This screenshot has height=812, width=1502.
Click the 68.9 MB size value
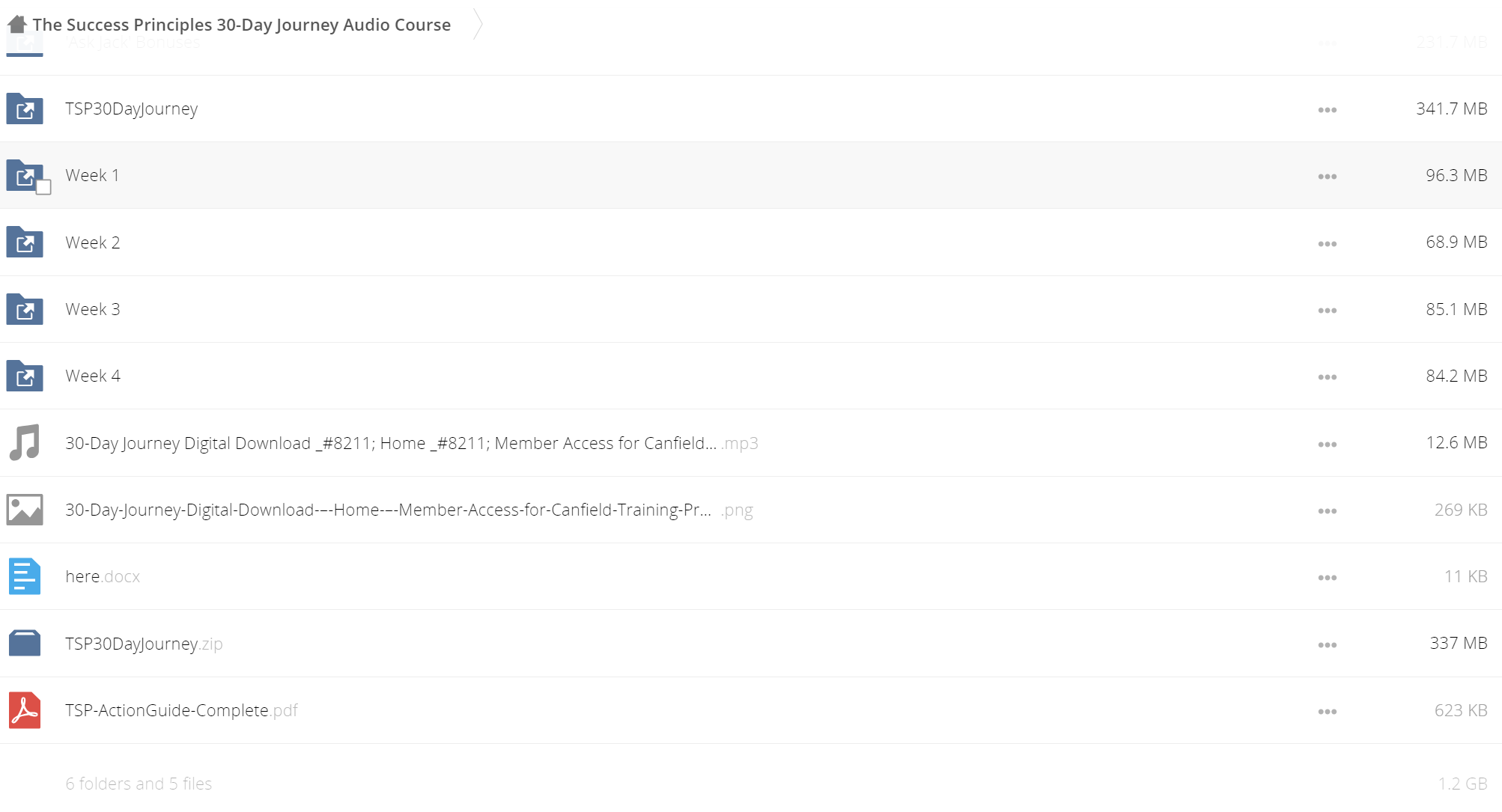pos(1456,242)
